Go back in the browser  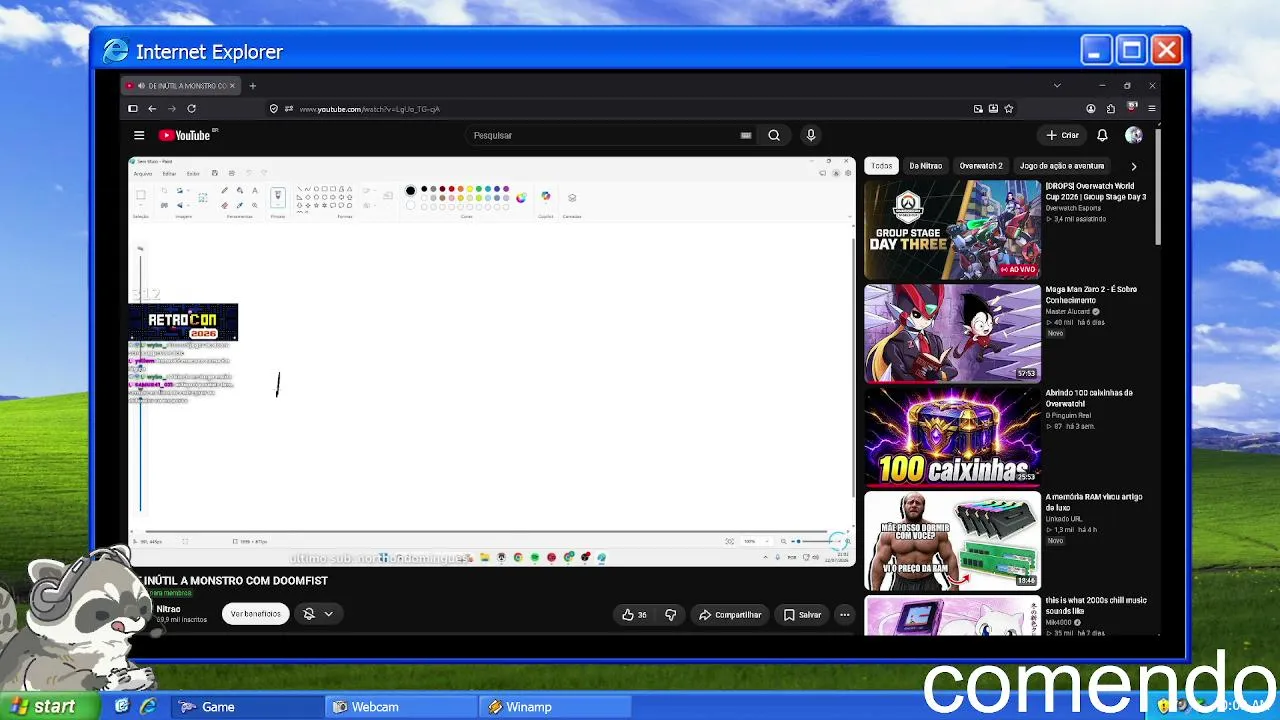[x=152, y=109]
